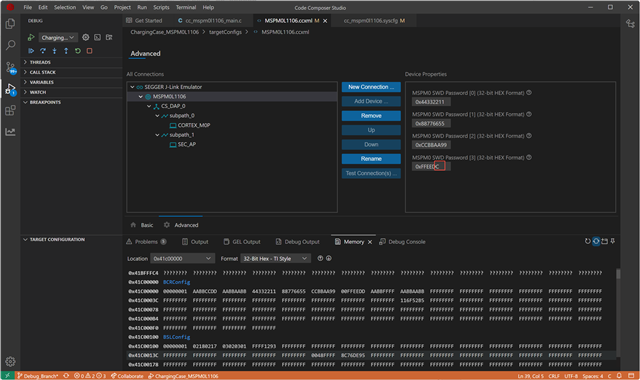Open the graph/chart view in the activity bar
The width and height of the screenshot is (640, 380).
click(x=10, y=132)
